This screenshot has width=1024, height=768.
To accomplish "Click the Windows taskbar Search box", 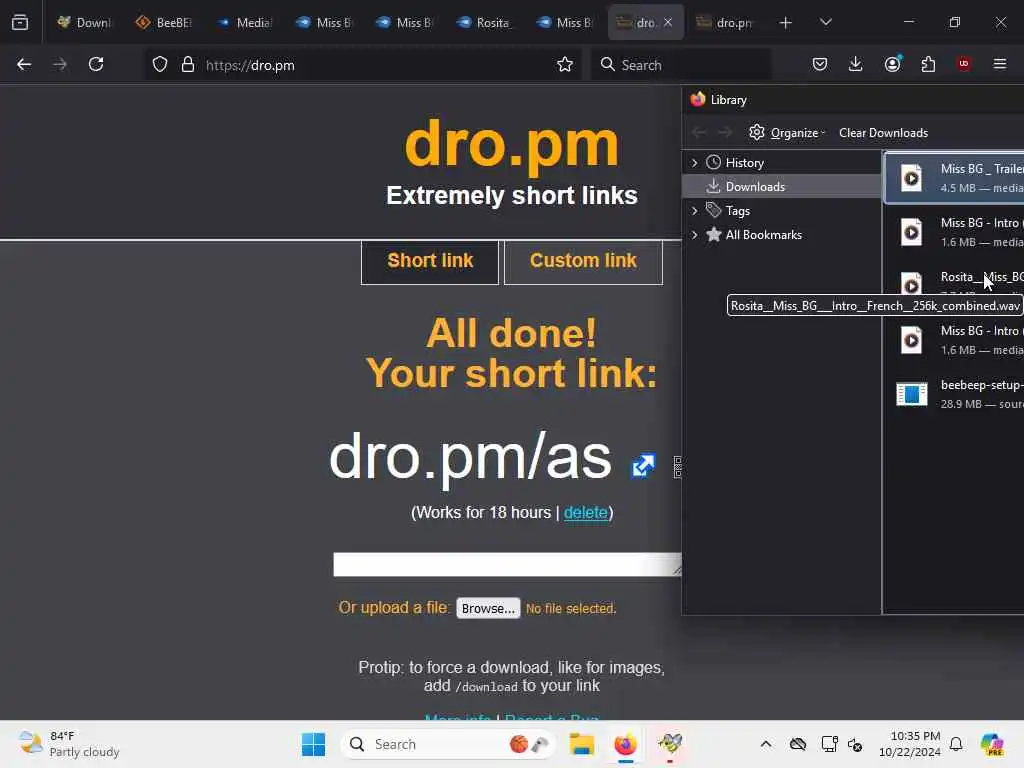I will click(448, 744).
